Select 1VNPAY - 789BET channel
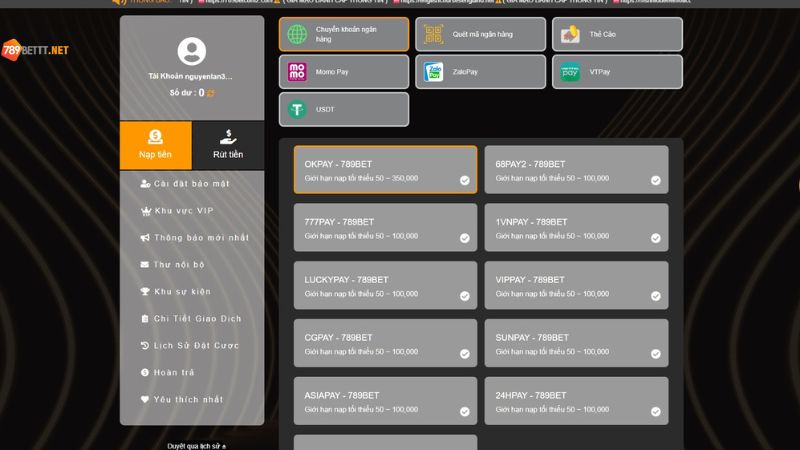Screen dimensions: 800x450 coord(577,228)
